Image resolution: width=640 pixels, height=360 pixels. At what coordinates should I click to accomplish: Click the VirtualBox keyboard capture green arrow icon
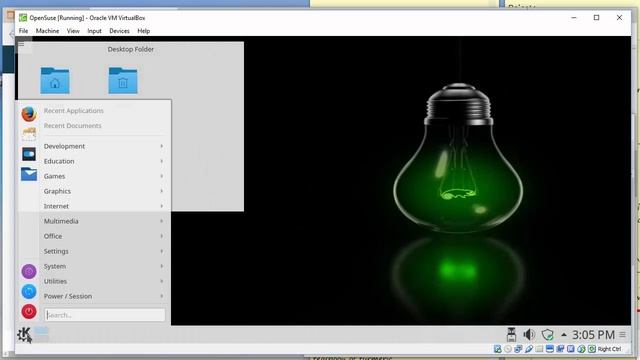coord(592,349)
